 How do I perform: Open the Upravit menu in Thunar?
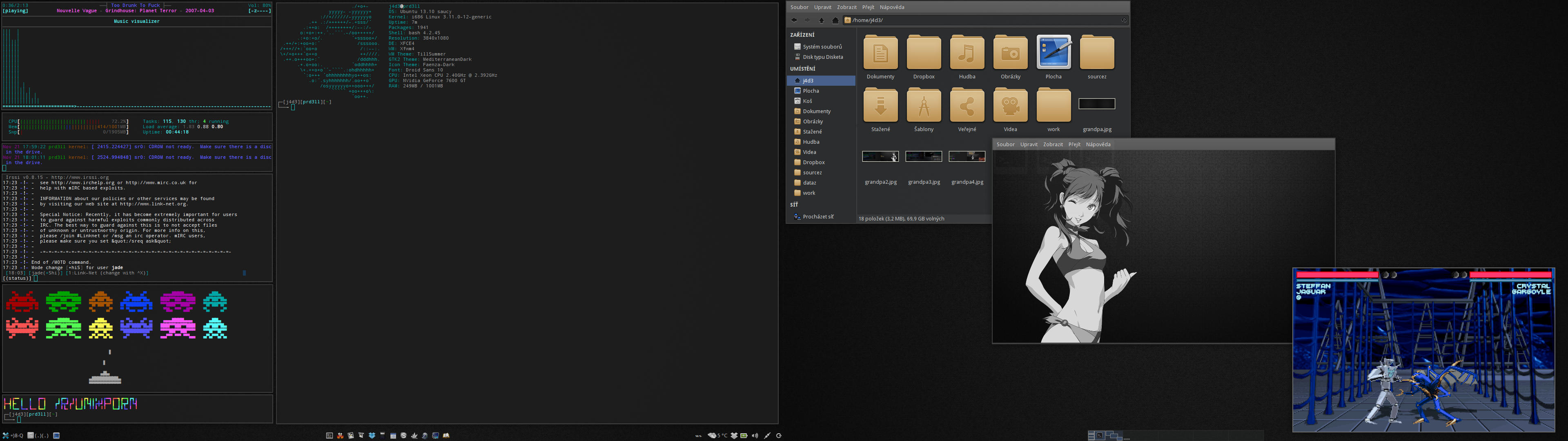(822, 7)
